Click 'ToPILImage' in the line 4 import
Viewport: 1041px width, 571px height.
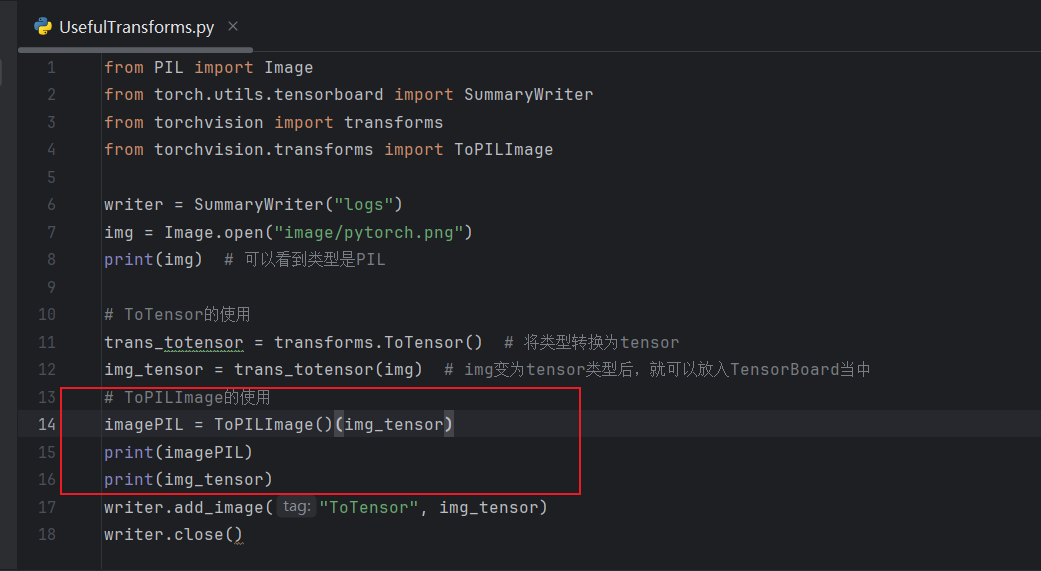point(503,150)
